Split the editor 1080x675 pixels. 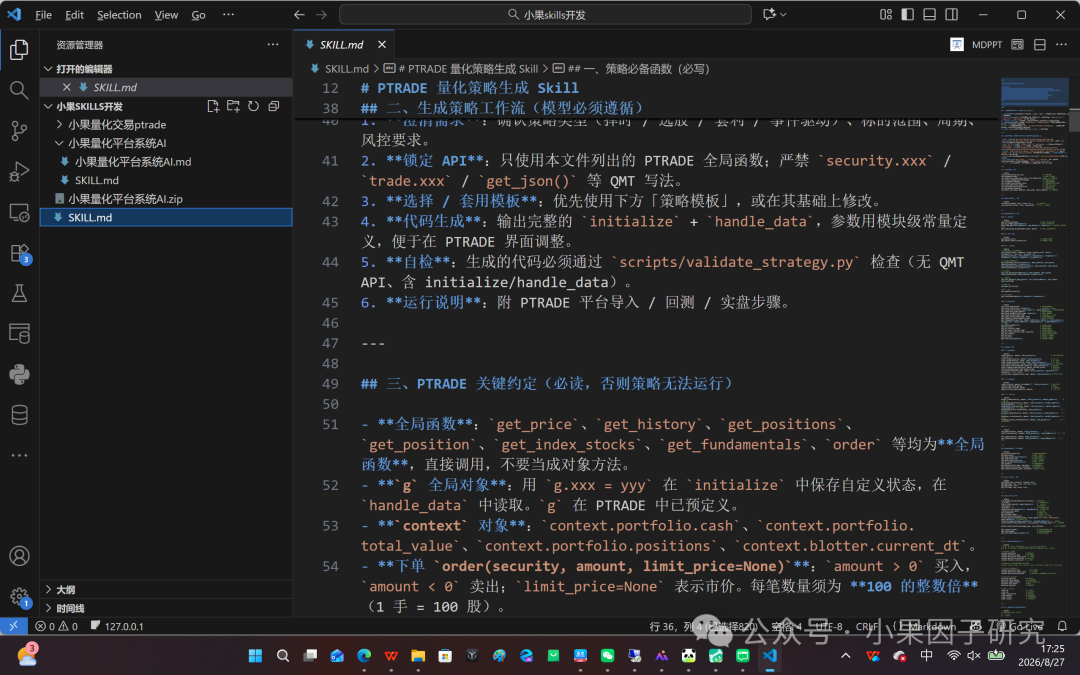tap(1039, 45)
